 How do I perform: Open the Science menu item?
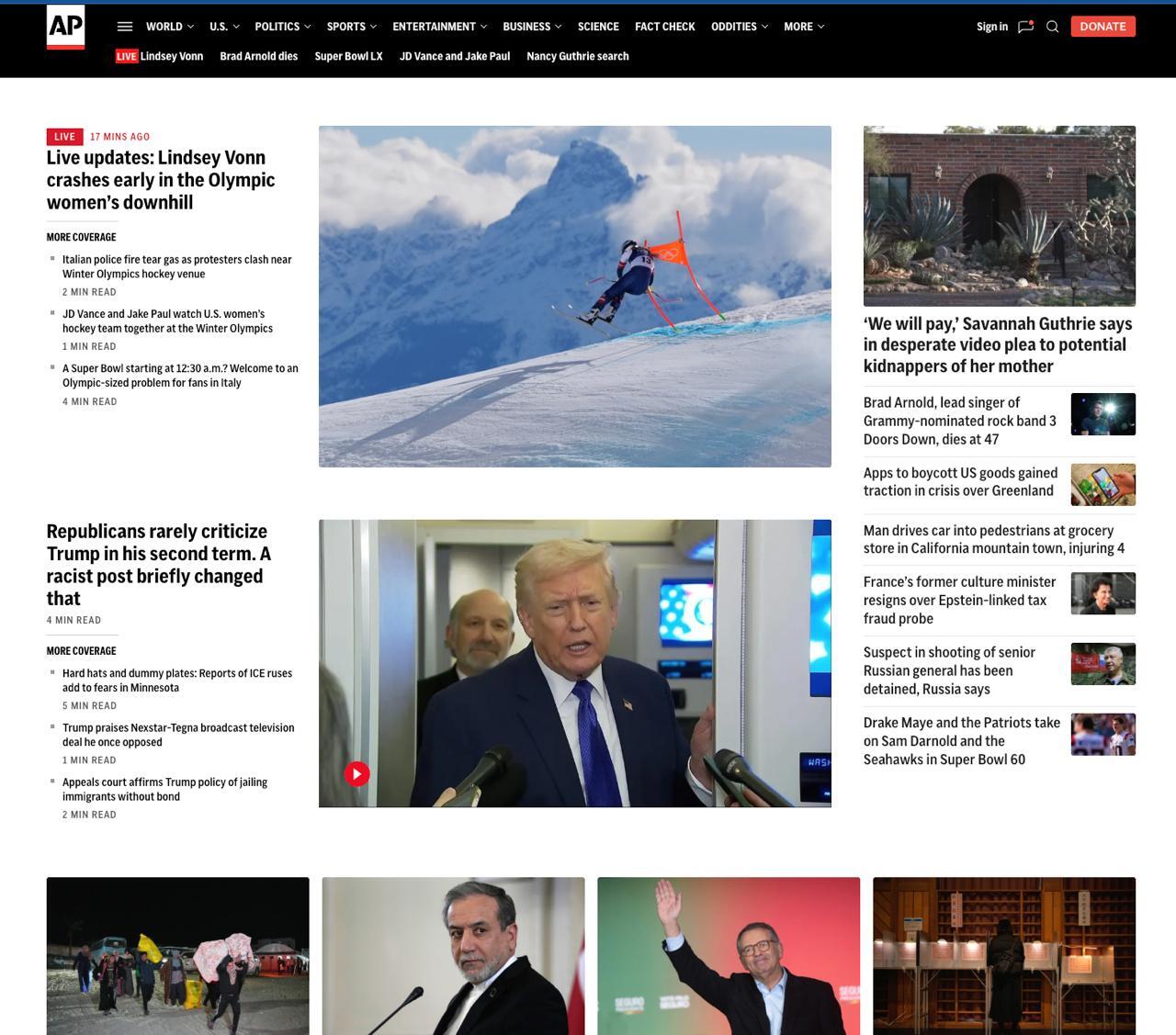598,27
